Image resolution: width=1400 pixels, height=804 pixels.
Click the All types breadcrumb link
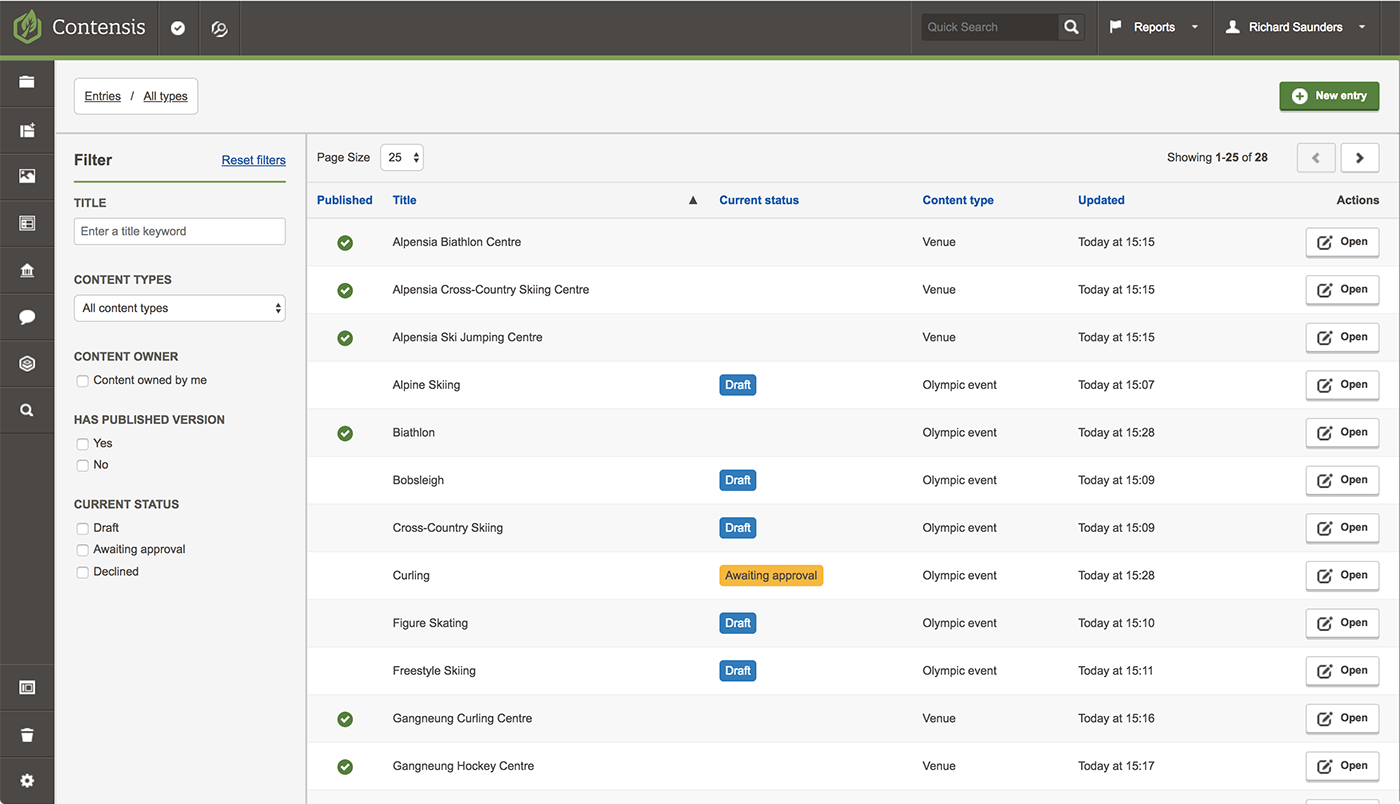point(165,96)
